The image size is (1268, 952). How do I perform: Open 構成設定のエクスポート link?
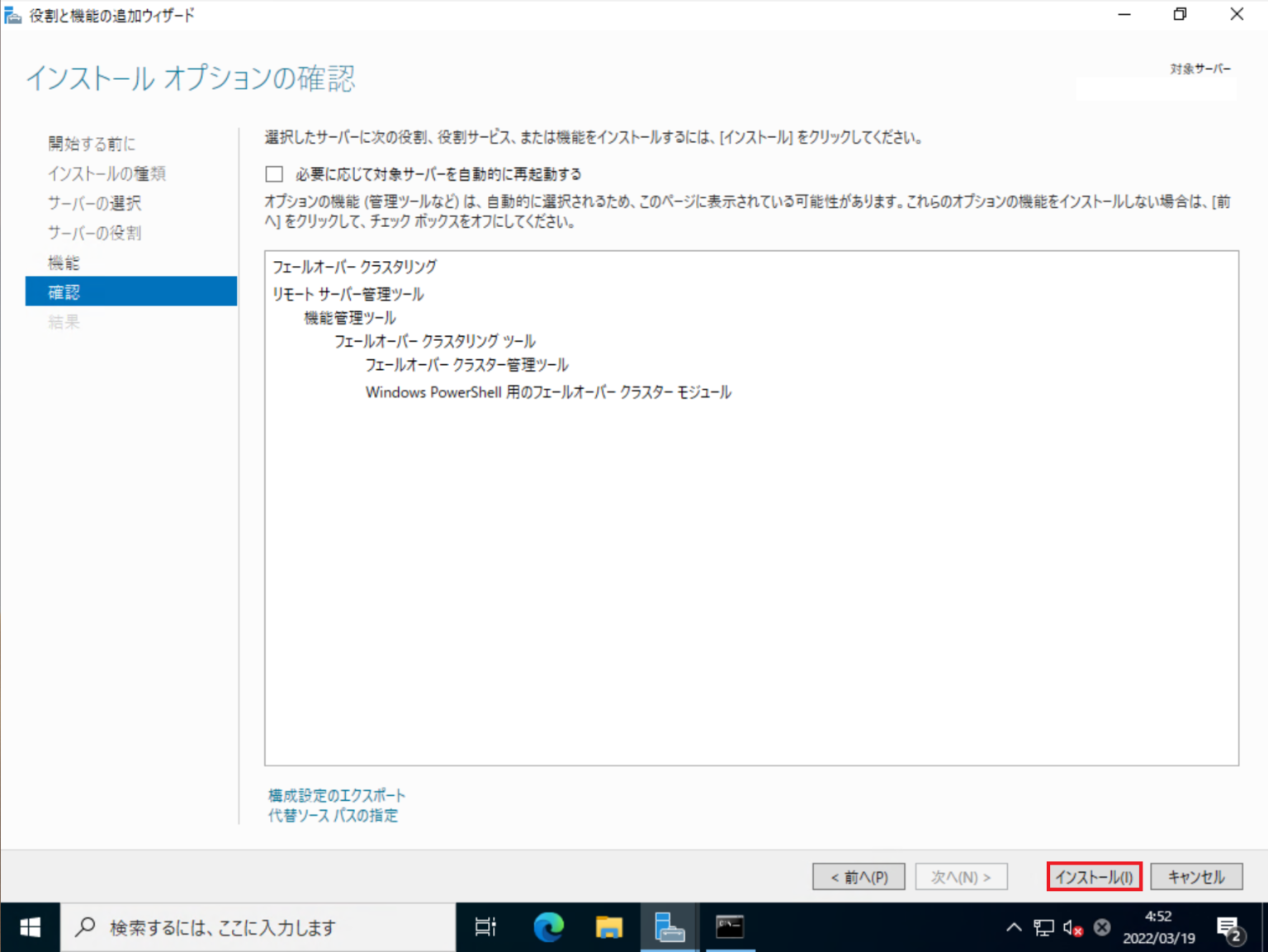point(335,795)
